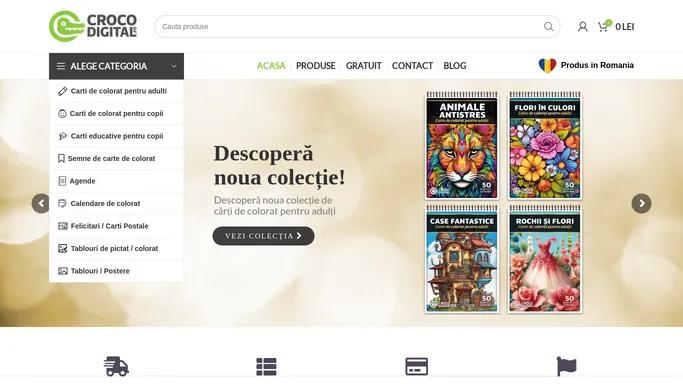Open the user account icon
The width and height of the screenshot is (683, 384).
[x=582, y=27]
